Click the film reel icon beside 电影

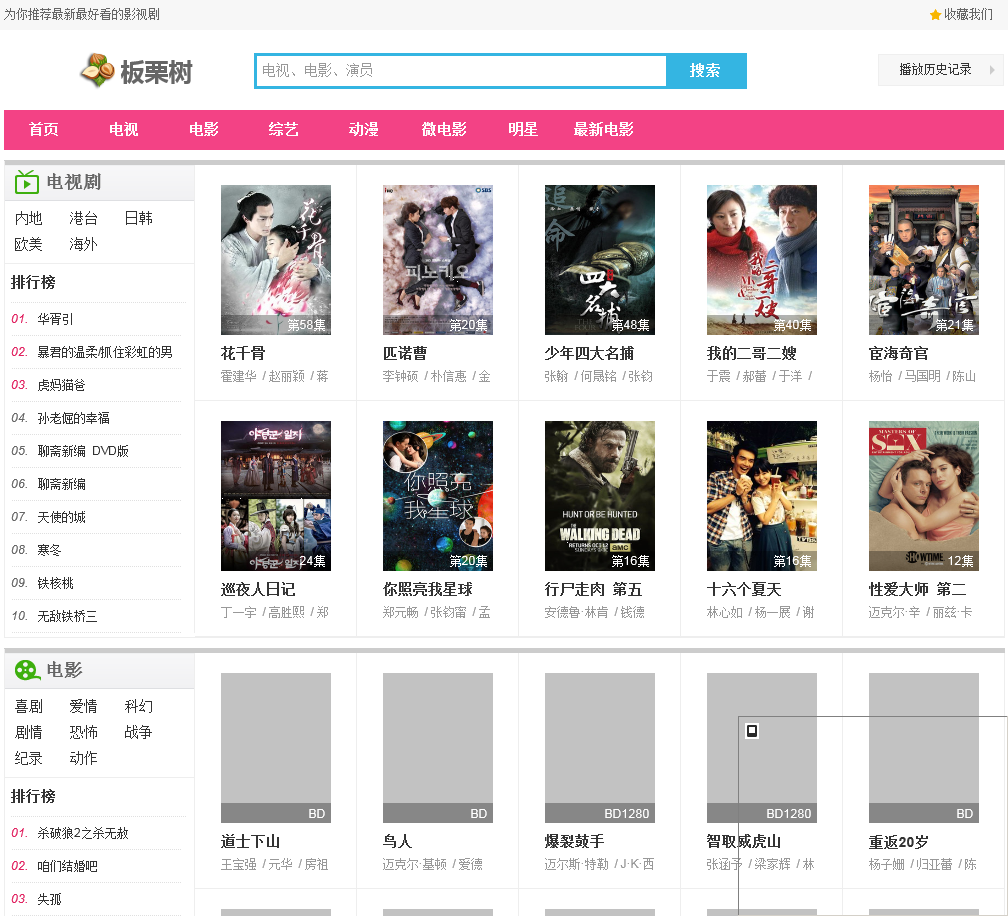[x=27, y=670]
